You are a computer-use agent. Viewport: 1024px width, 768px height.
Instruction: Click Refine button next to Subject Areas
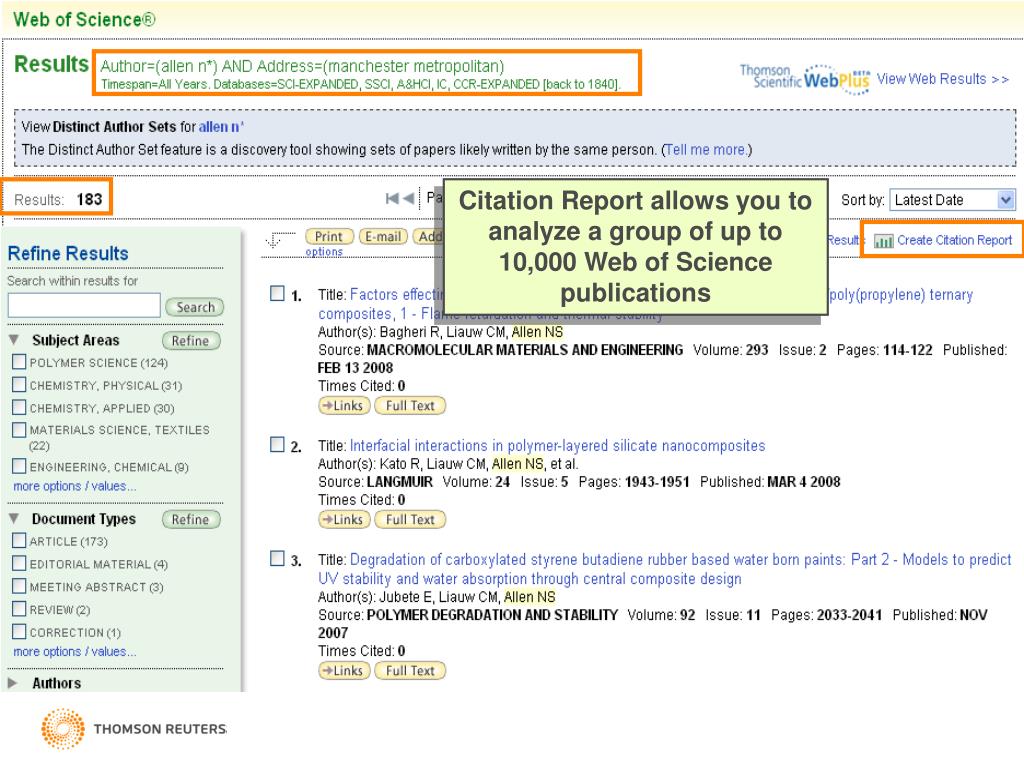click(191, 341)
